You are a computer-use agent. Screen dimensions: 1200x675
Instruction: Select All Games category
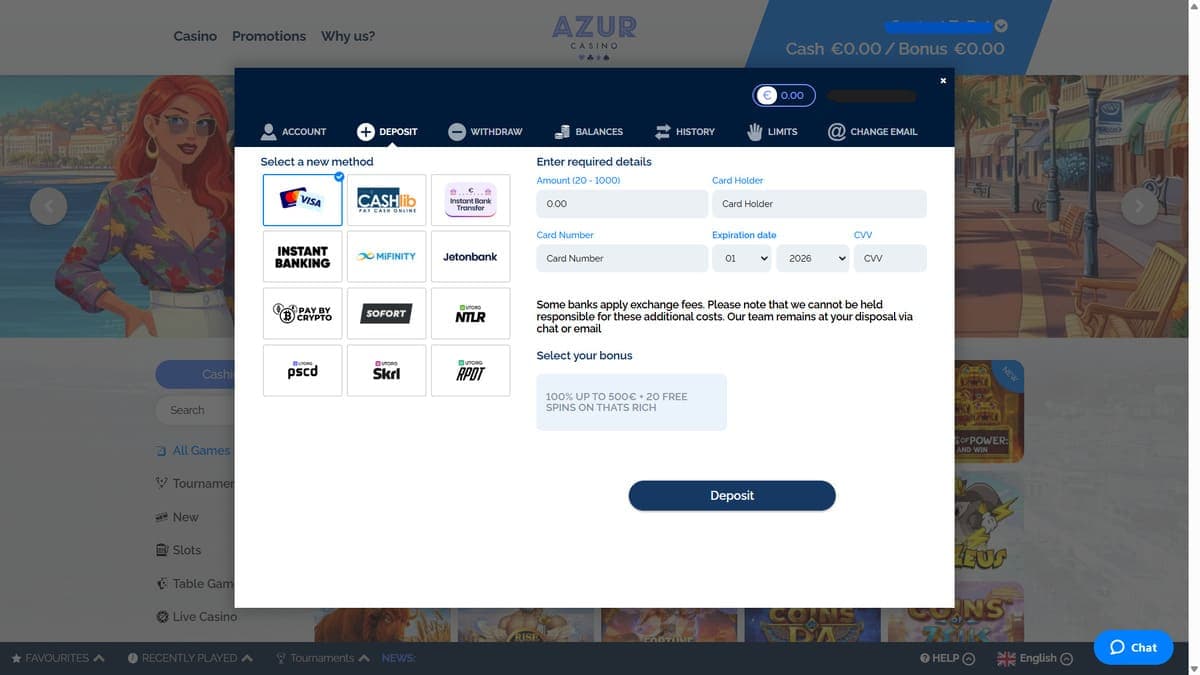coord(194,451)
